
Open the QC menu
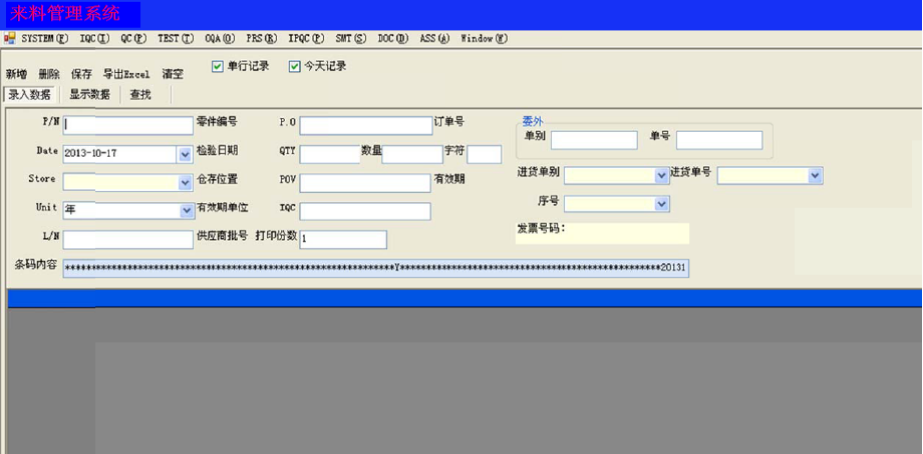point(133,38)
